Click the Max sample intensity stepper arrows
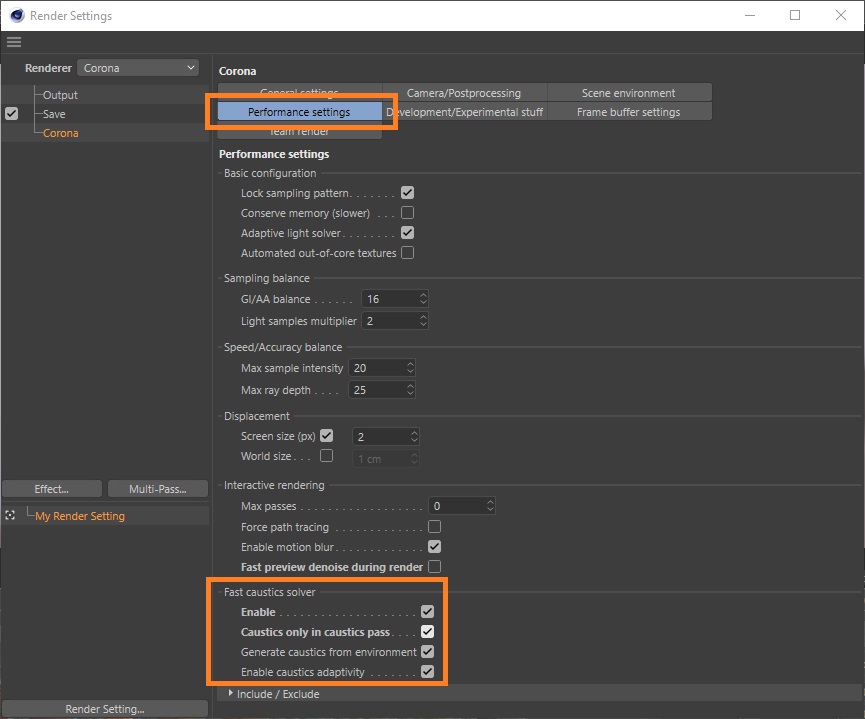The width and height of the screenshot is (865, 719). [410, 368]
